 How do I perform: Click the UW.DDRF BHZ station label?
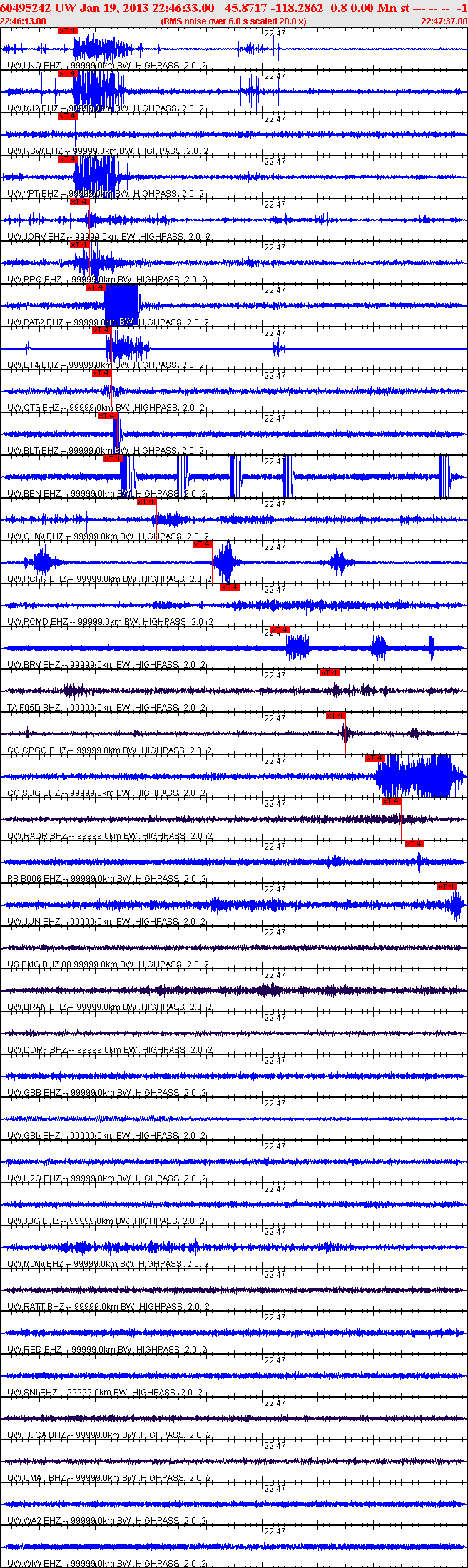pyautogui.click(x=37, y=1050)
